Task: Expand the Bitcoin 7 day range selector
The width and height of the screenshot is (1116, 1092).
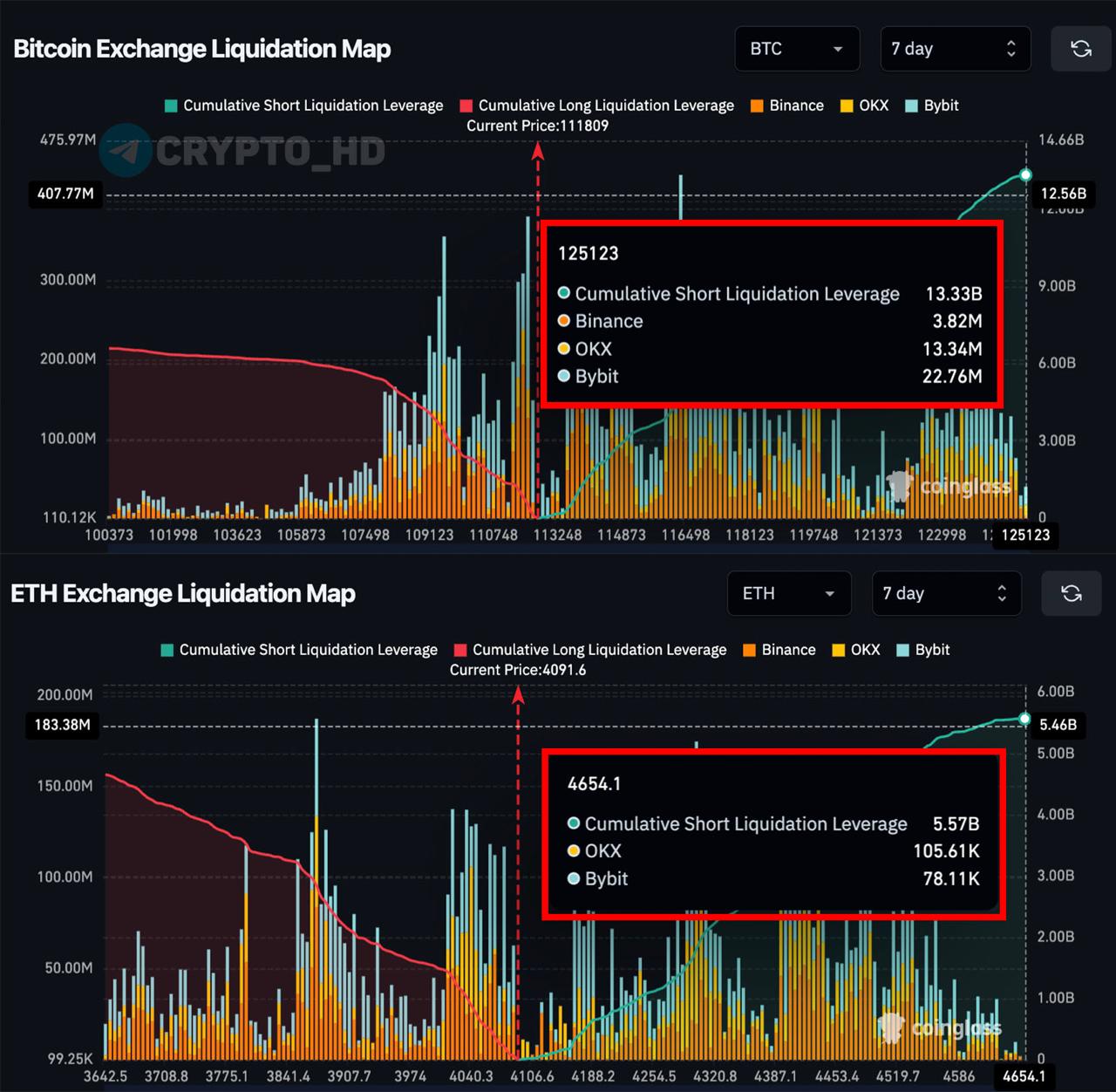Action: (x=955, y=49)
